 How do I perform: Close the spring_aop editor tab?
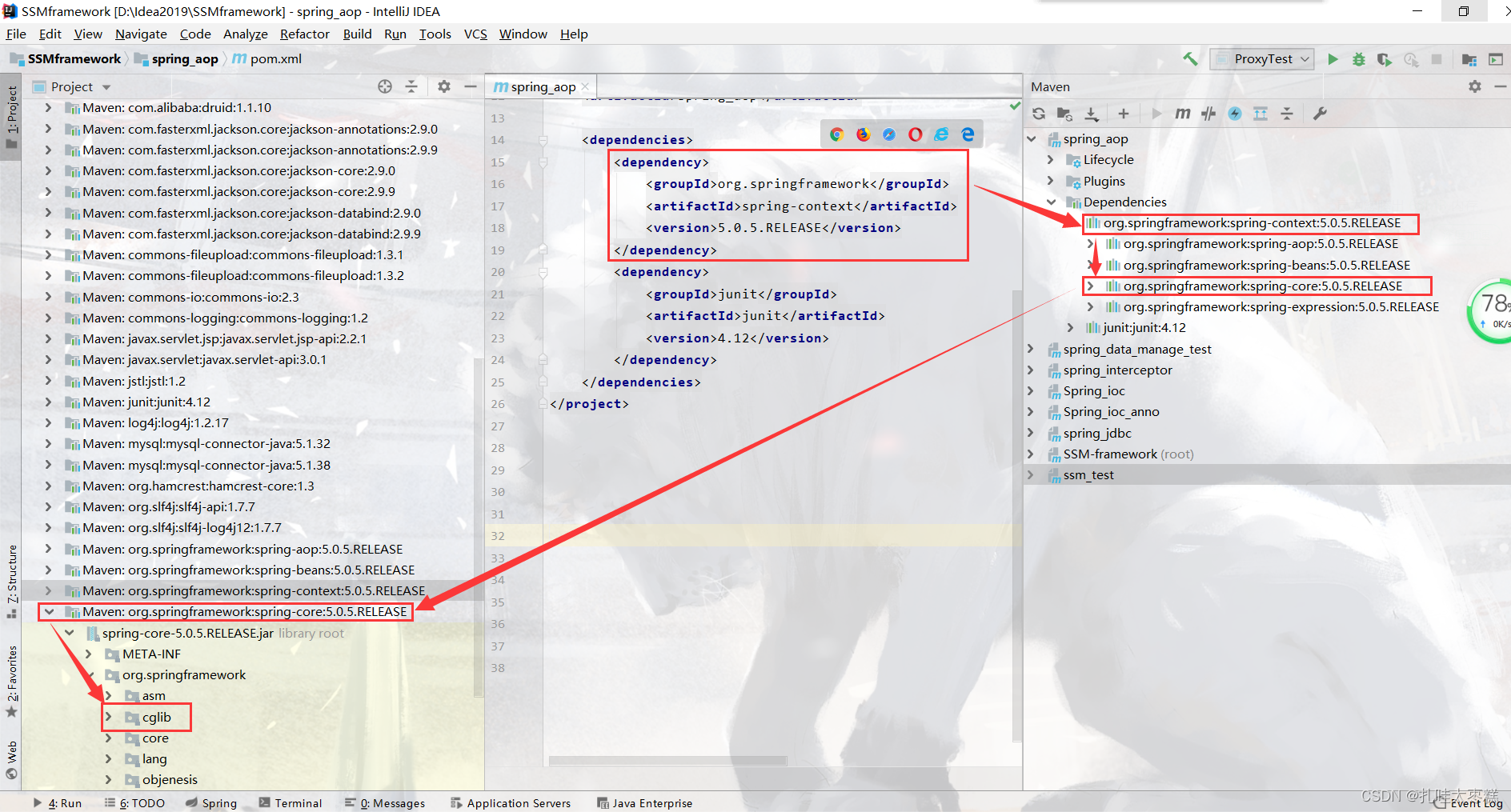click(585, 86)
